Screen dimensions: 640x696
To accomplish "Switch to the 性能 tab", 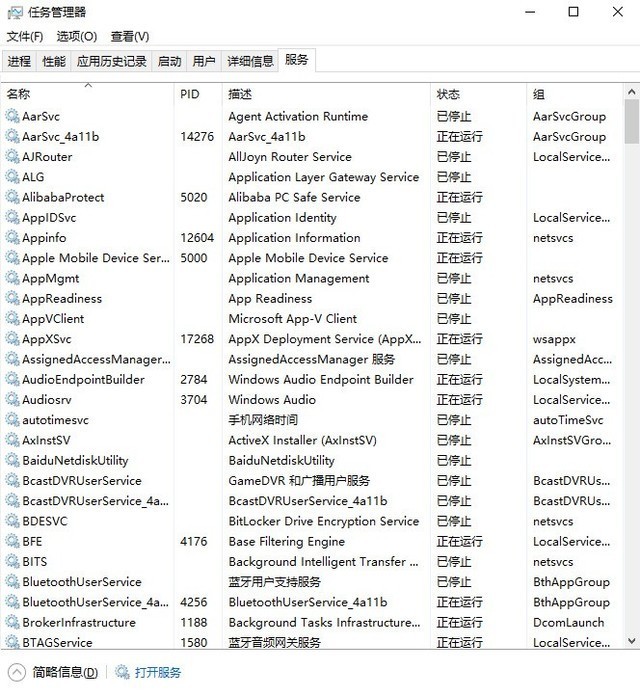I will pyautogui.click(x=54, y=61).
